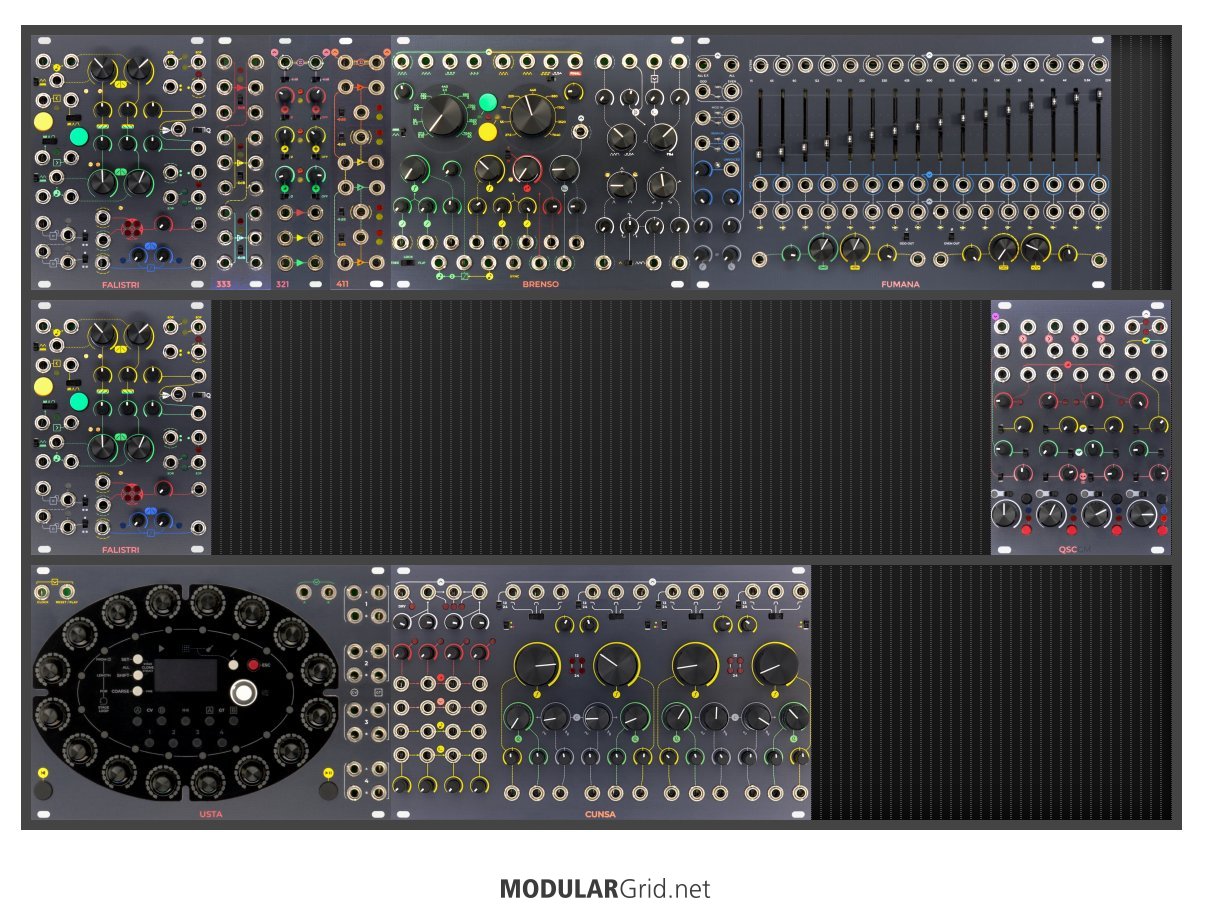This screenshot has width=1212, height=910.
Task: Click the blue chevron icon in FUMANA's center
Action: pyautogui.click(x=929, y=174)
